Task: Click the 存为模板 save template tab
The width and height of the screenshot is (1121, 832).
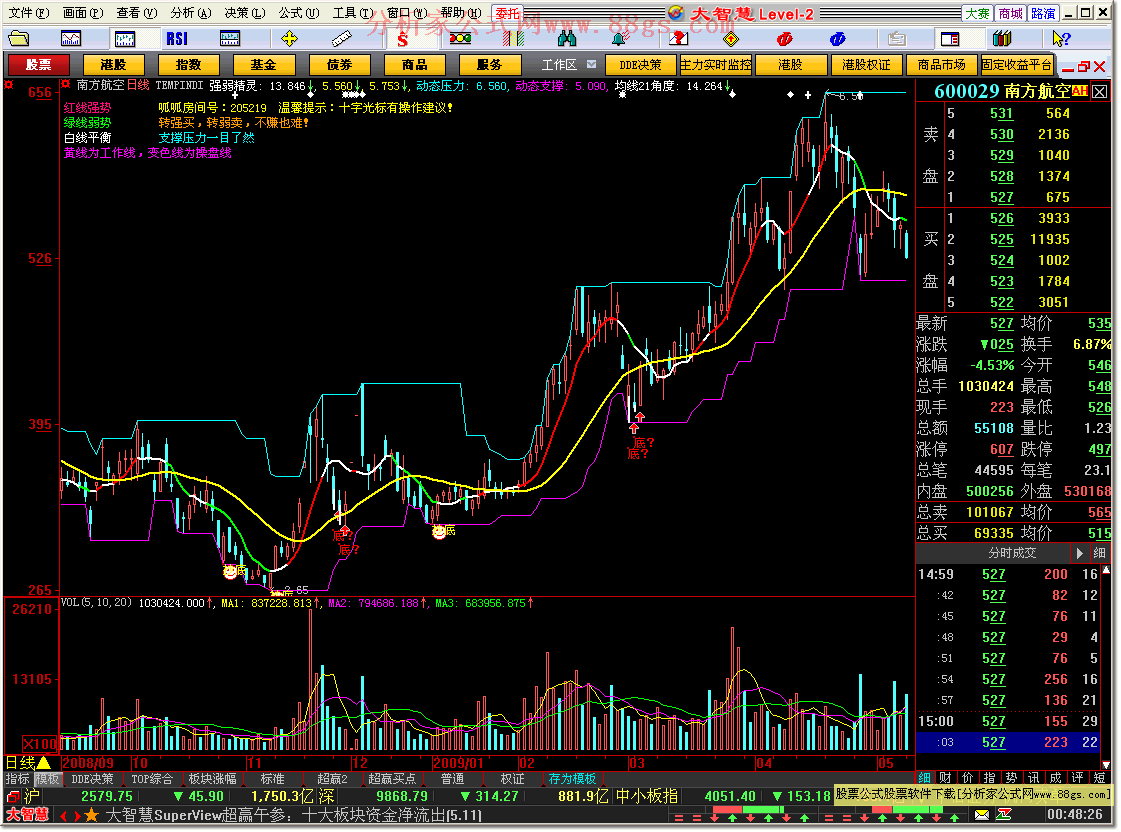Action: 573,779
